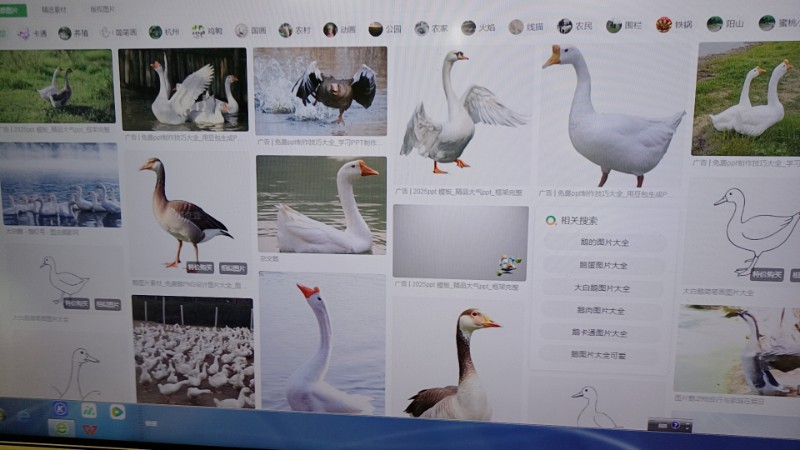Open the grey goose standing cutout image

[x=190, y=214]
